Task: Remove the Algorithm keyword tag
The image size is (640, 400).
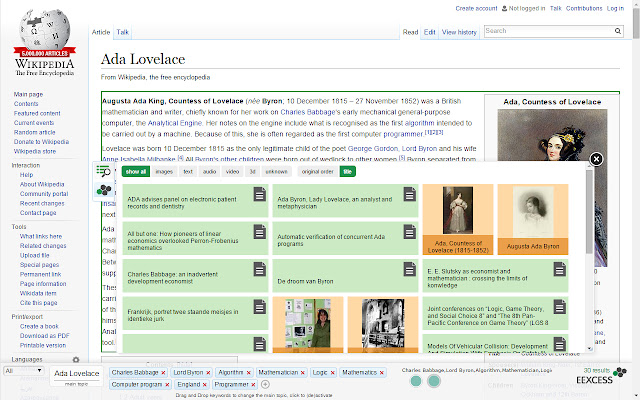Action: [x=248, y=373]
